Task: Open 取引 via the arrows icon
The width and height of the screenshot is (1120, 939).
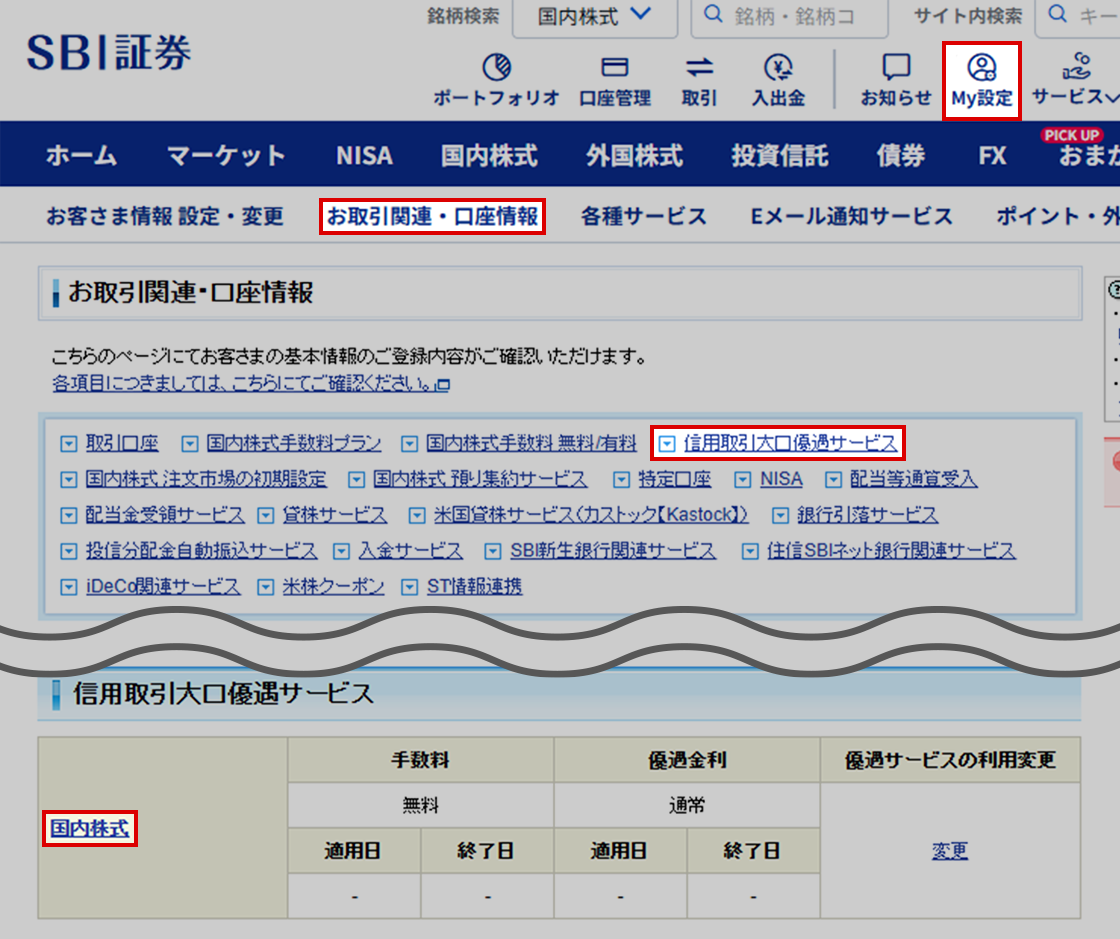Action: [x=699, y=68]
